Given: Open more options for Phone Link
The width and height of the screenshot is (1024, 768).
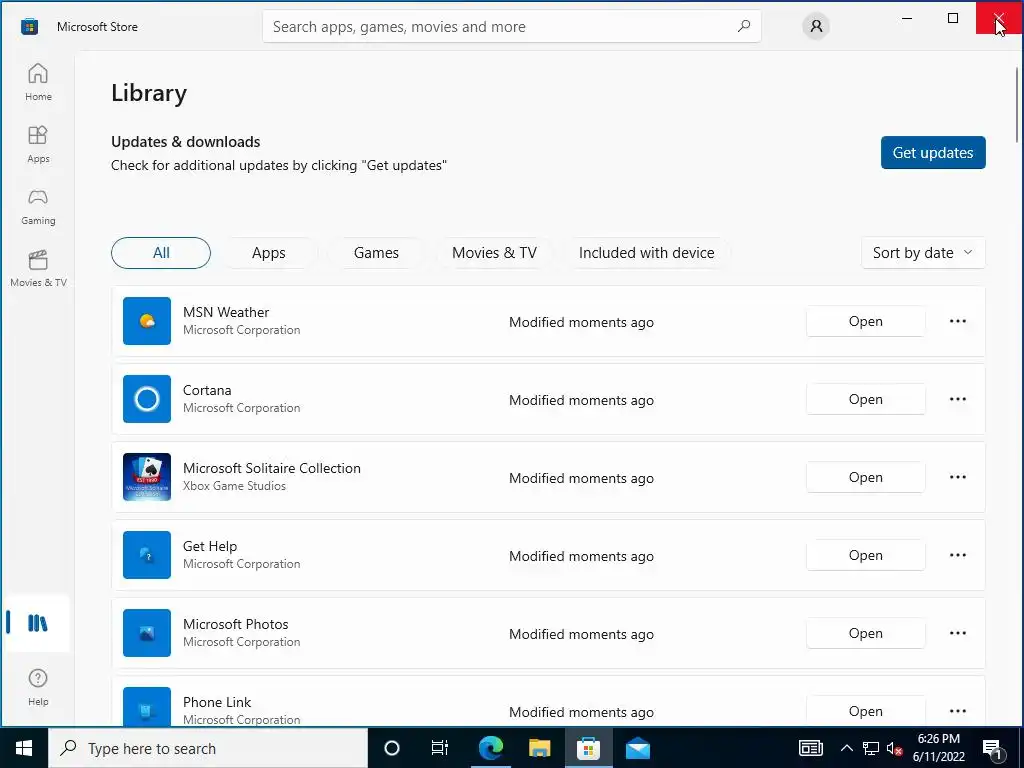Looking at the screenshot, I should (x=957, y=711).
